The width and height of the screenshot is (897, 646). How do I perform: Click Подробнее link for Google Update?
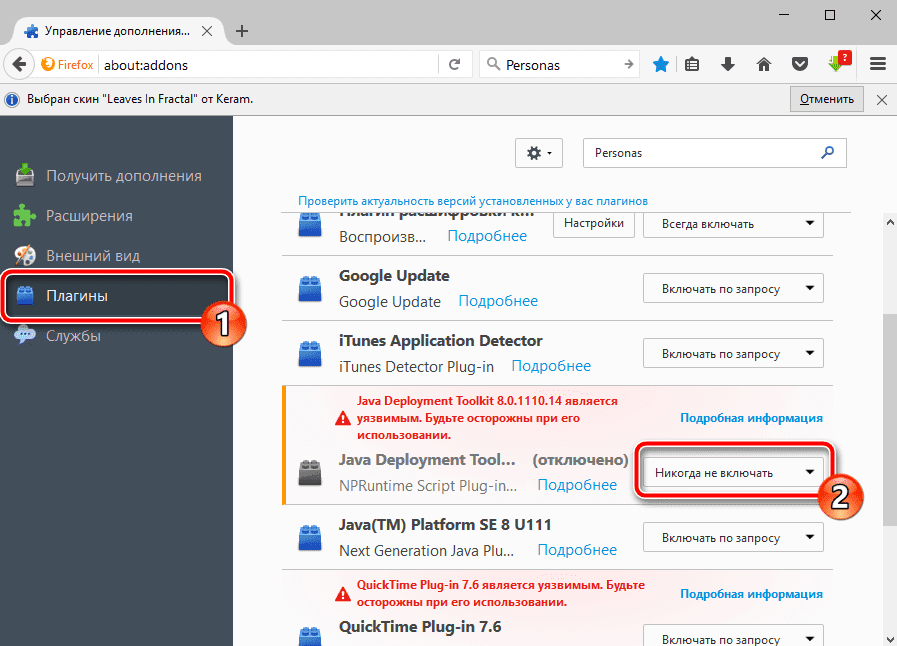498,301
